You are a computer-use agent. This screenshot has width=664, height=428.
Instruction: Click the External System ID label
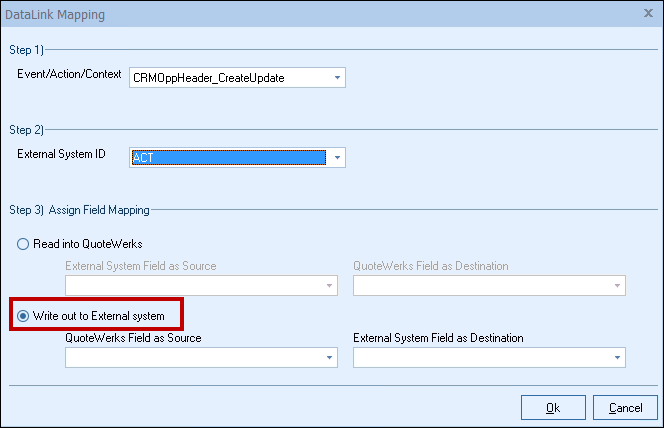(62, 154)
